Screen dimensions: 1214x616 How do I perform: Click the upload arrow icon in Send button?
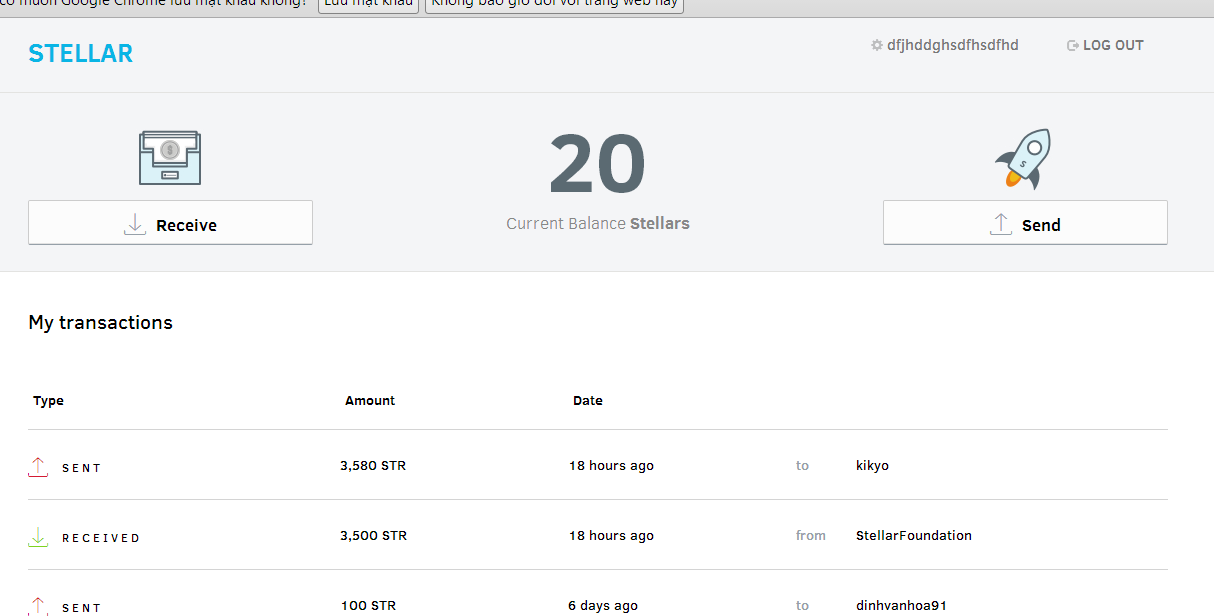[x=1001, y=225]
